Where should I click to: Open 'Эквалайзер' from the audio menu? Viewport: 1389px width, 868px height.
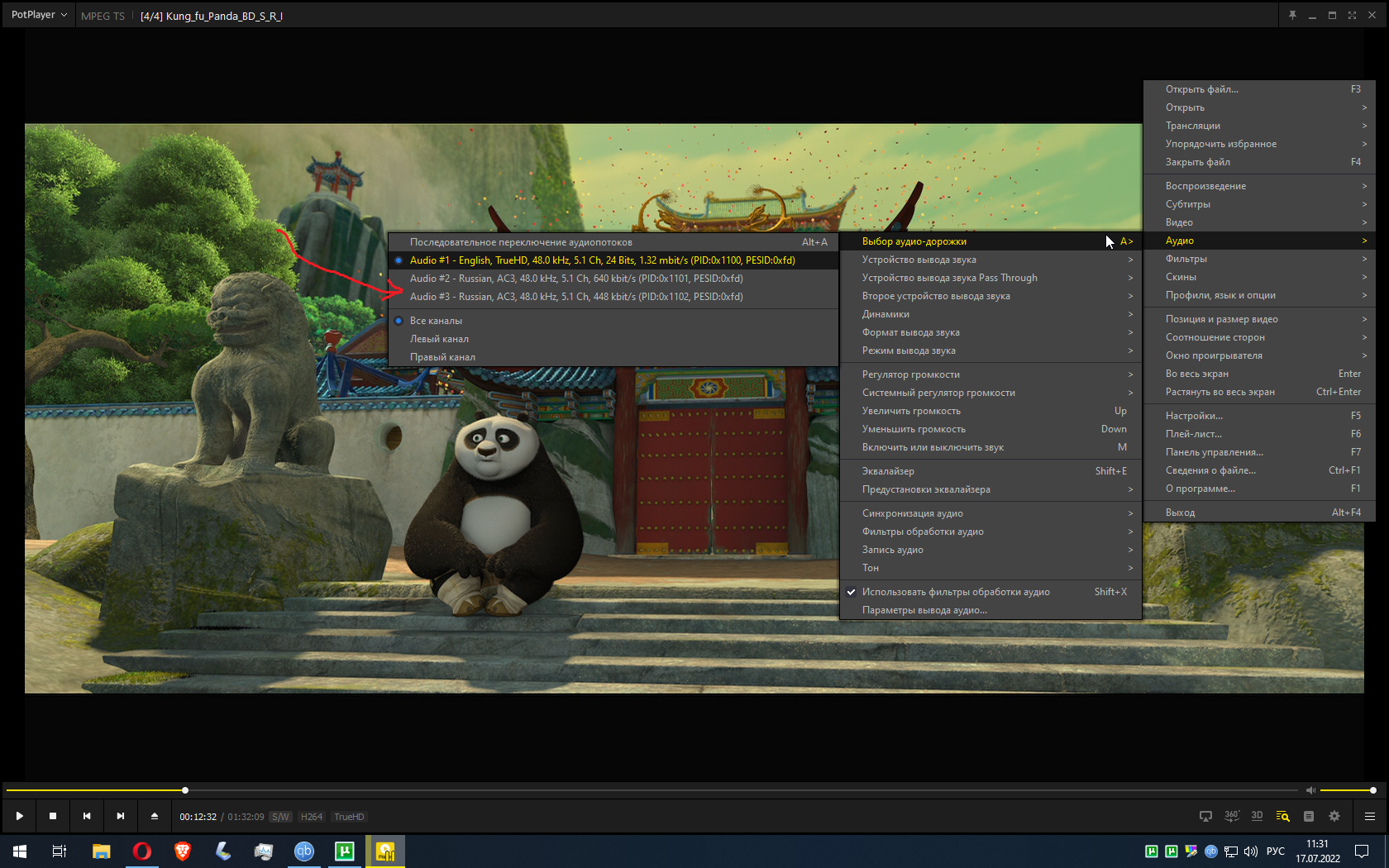990,471
